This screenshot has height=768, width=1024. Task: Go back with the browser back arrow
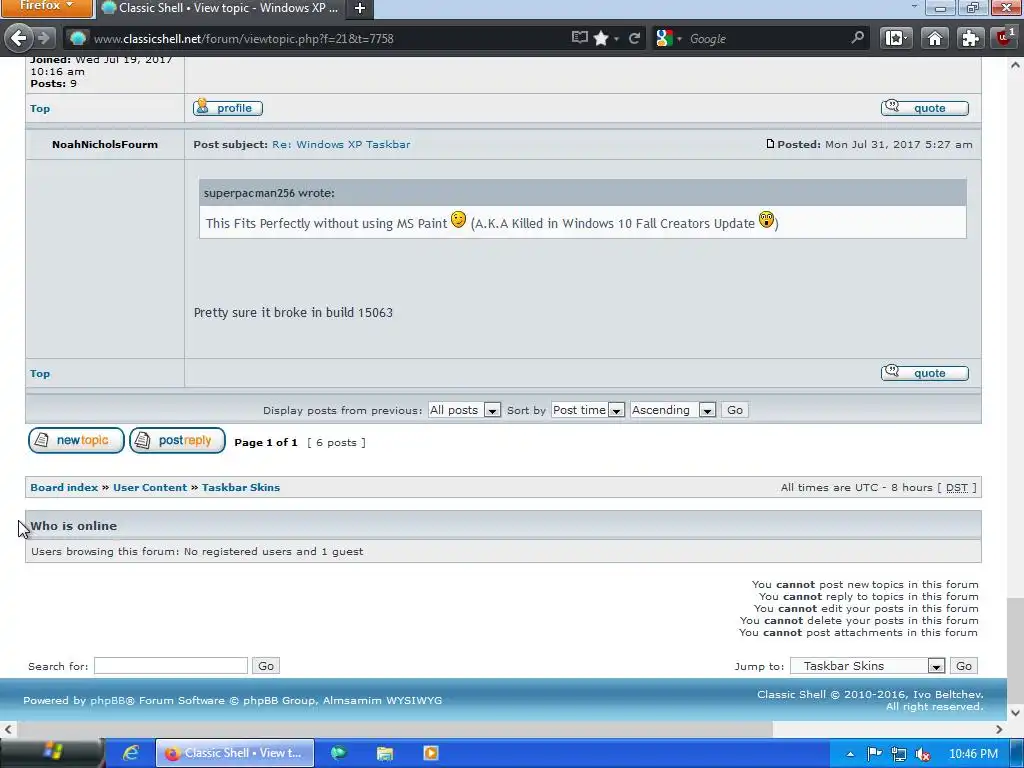[18, 38]
